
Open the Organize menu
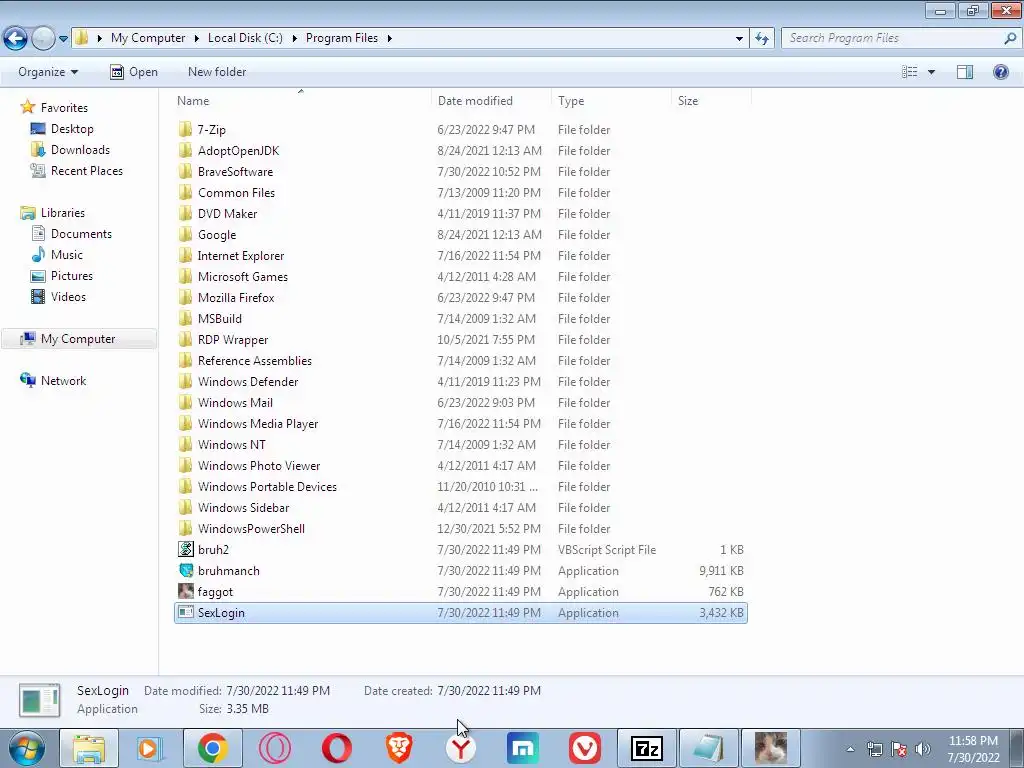tap(48, 72)
